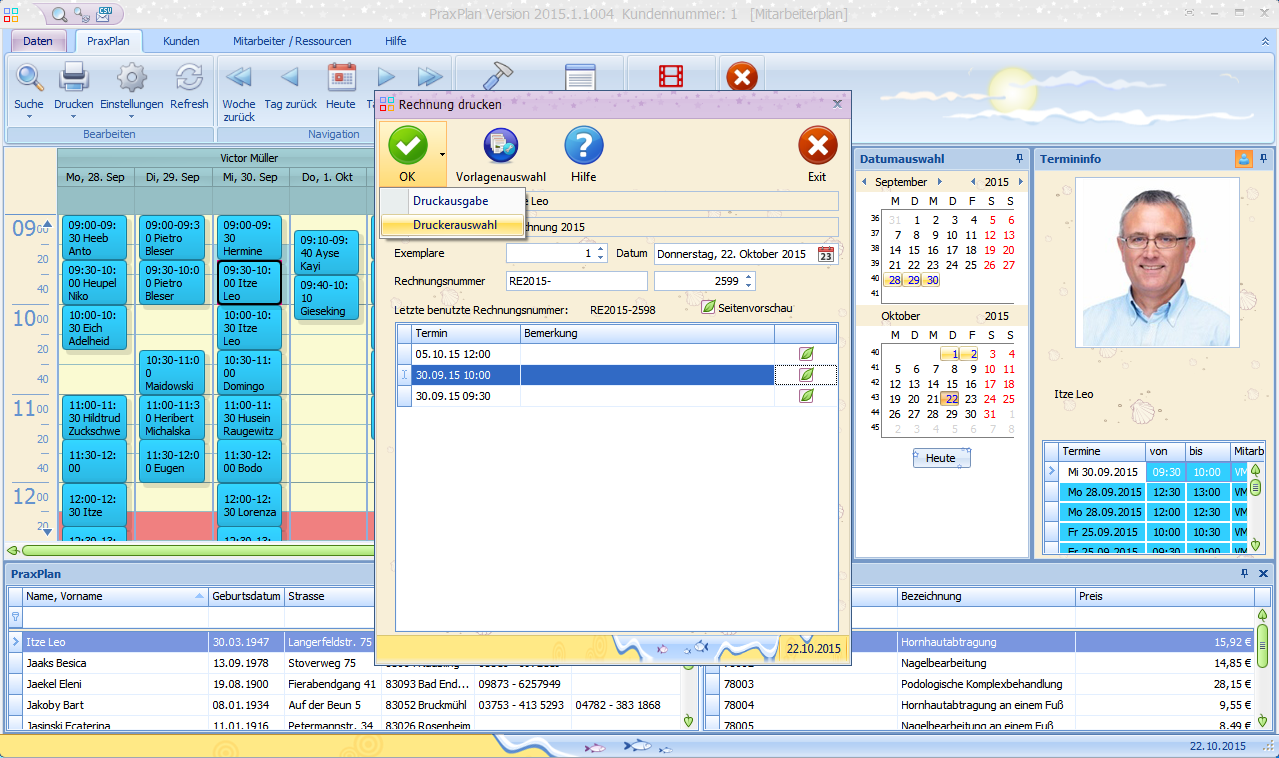Click the Tag zurück left arrow
Screen dimensions: 1279x758
click(290, 78)
